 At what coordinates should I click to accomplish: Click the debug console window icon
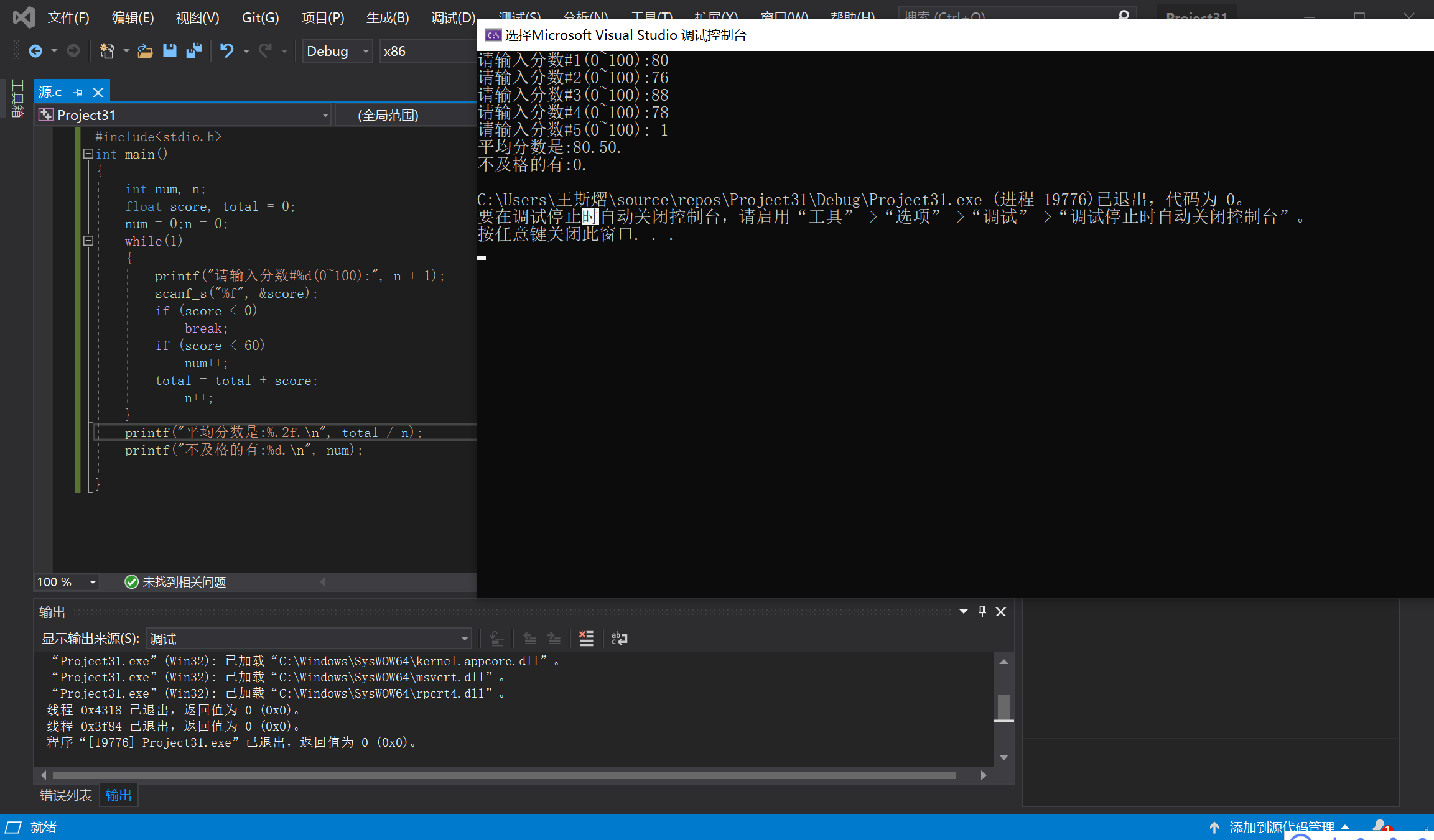coord(493,35)
